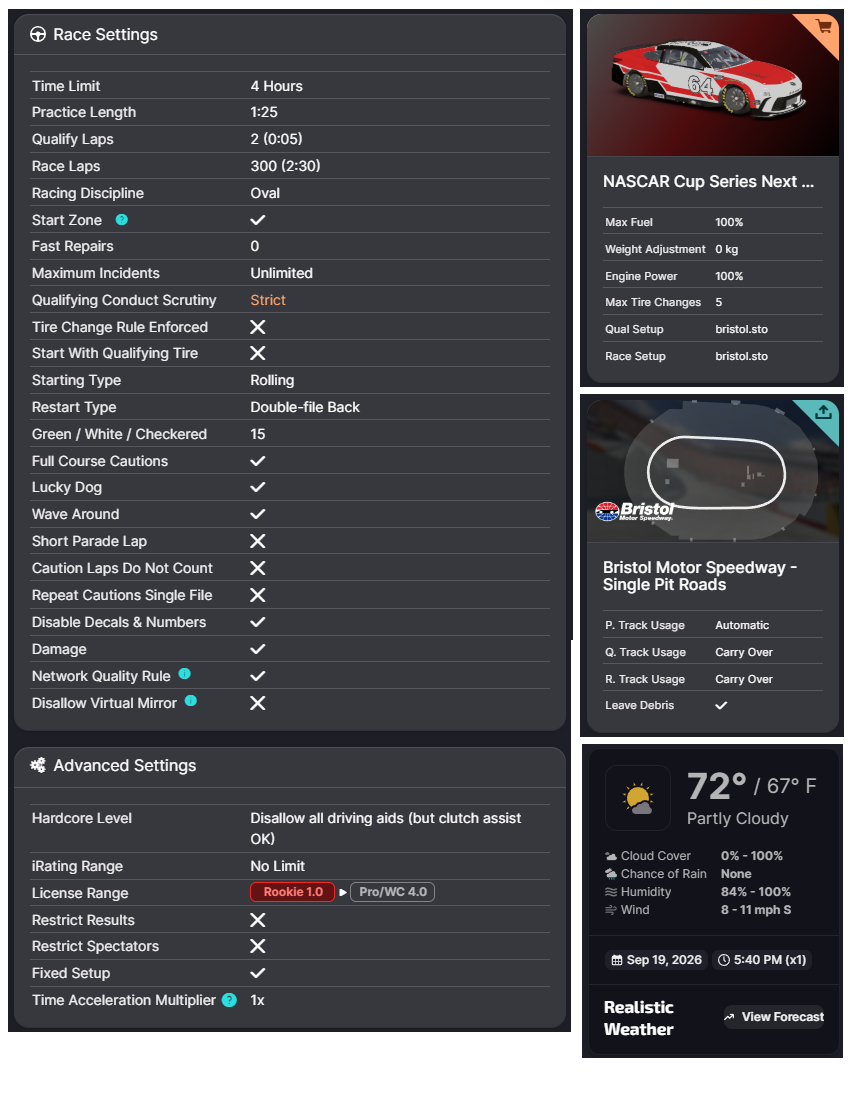Click the Start Zone help icon
The width and height of the screenshot is (850, 1100).
tap(121, 220)
